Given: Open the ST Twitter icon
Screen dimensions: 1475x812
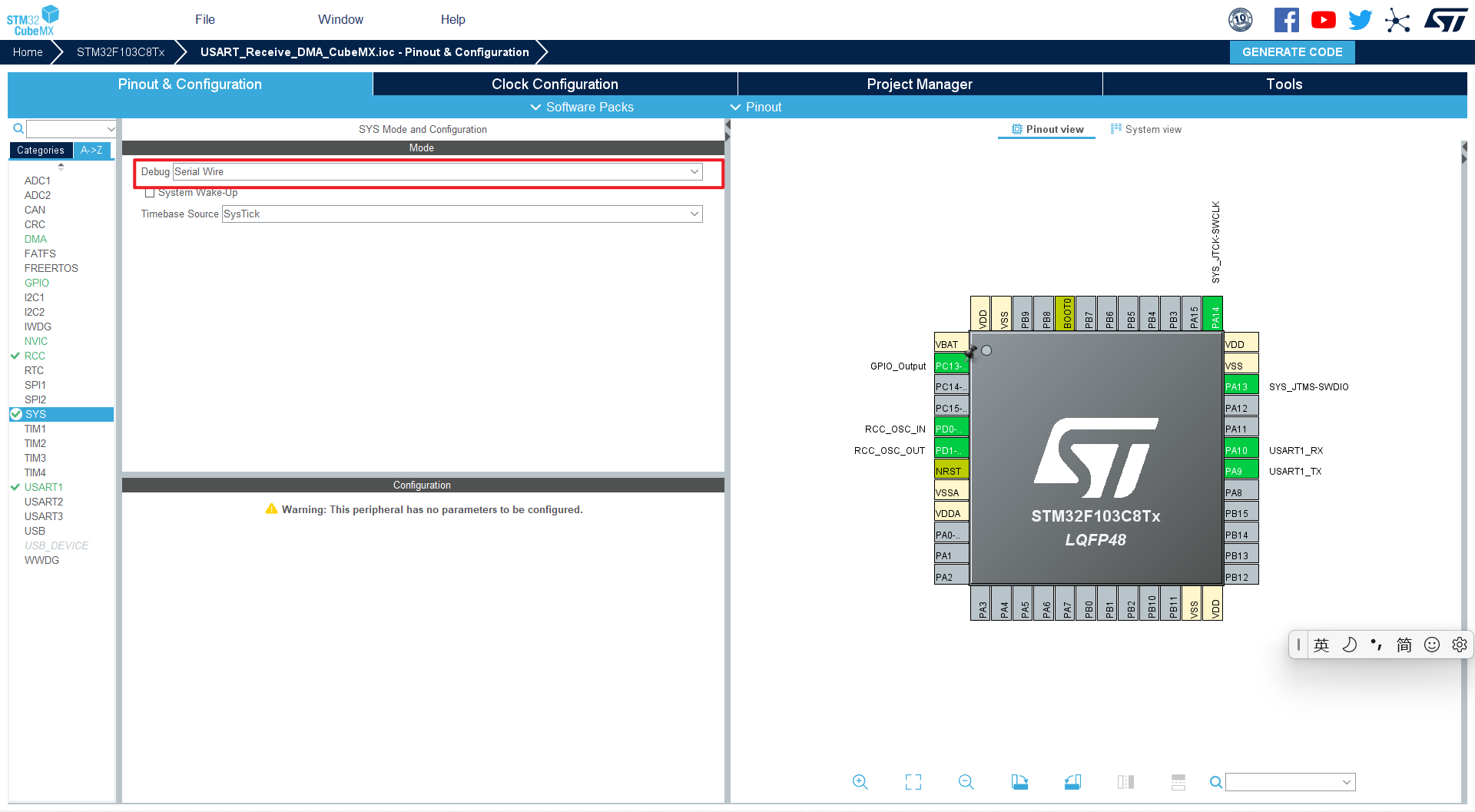Looking at the screenshot, I should (1360, 20).
